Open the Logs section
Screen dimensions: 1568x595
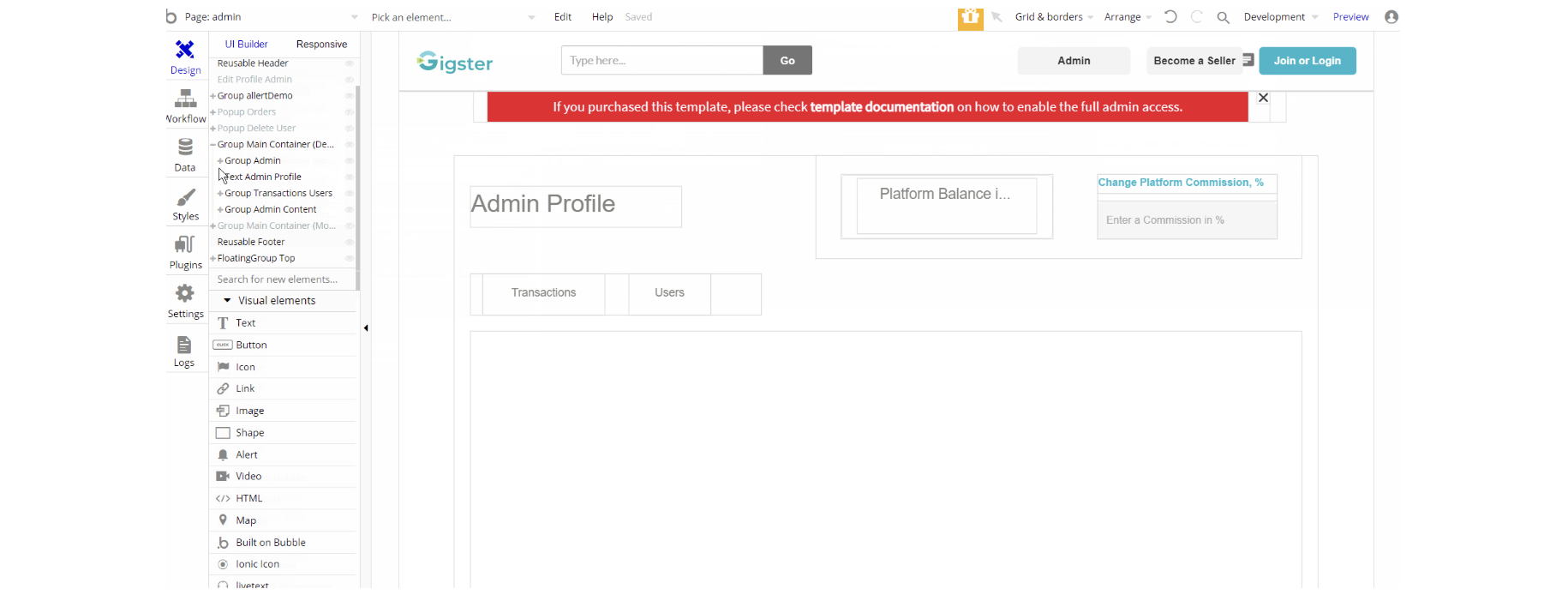[184, 351]
